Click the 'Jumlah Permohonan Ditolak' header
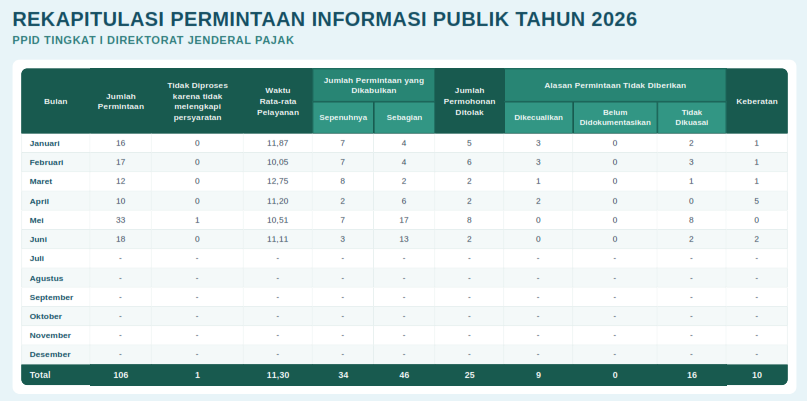 [469, 101]
